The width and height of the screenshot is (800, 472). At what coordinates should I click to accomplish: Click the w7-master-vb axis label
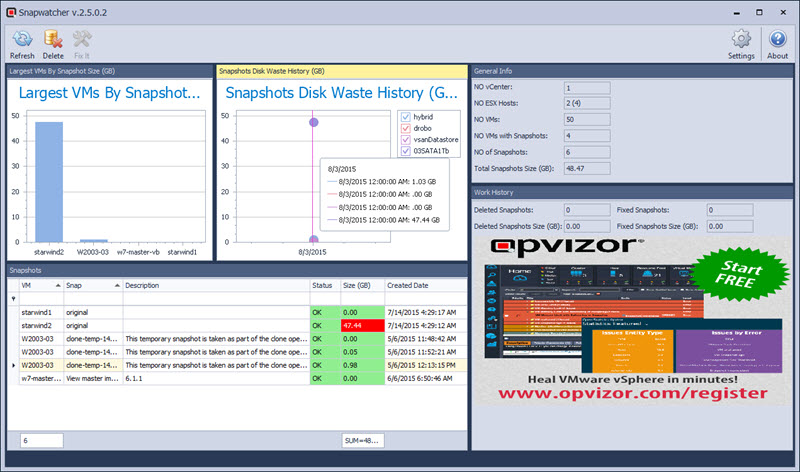[138, 252]
